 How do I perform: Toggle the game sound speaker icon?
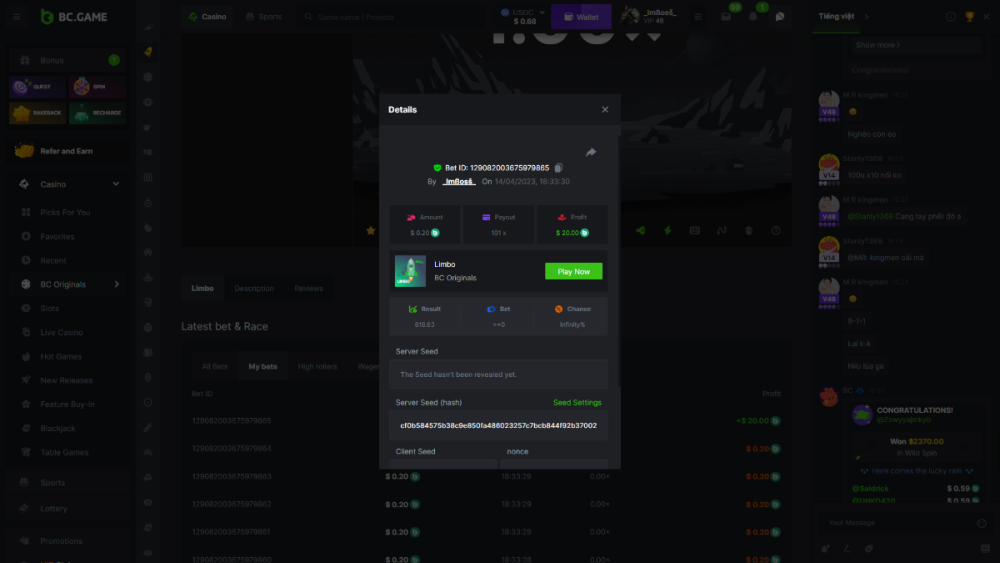640,230
